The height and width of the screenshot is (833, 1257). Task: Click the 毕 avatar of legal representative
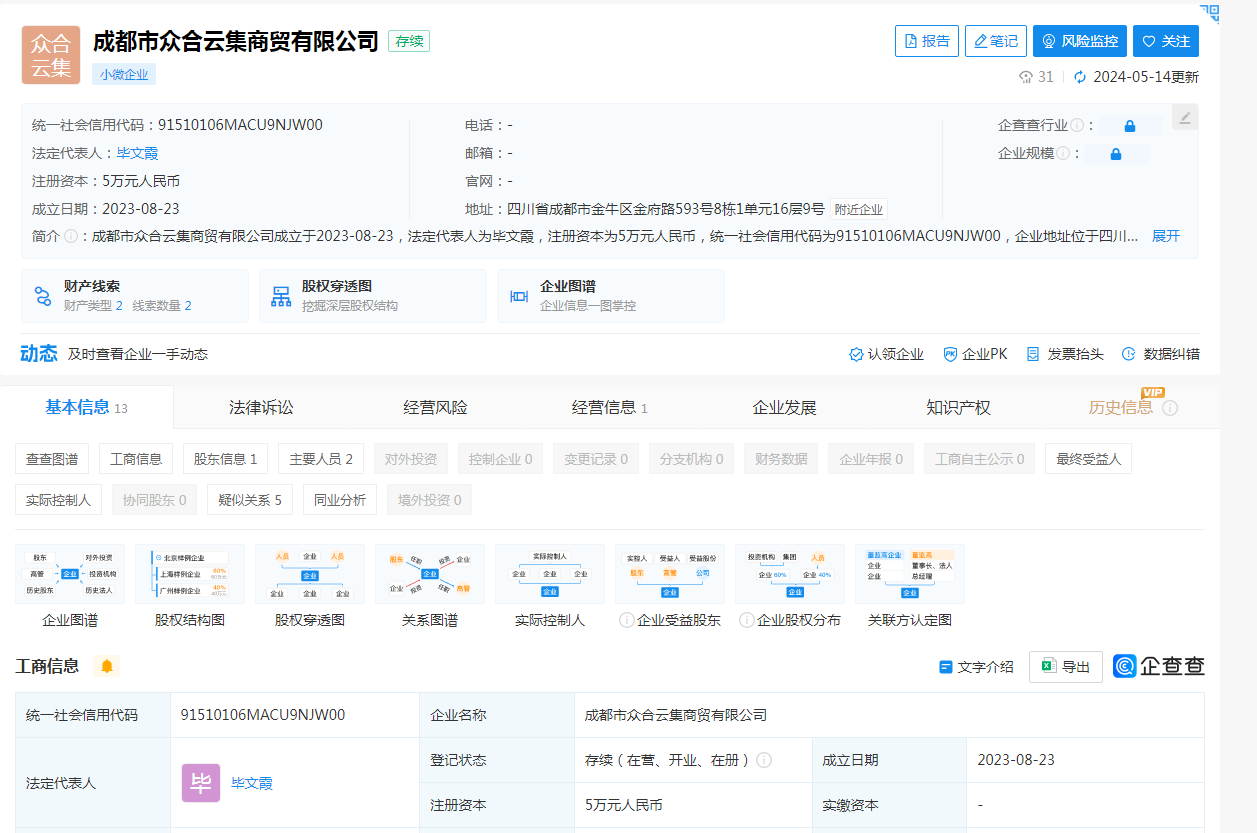click(200, 783)
